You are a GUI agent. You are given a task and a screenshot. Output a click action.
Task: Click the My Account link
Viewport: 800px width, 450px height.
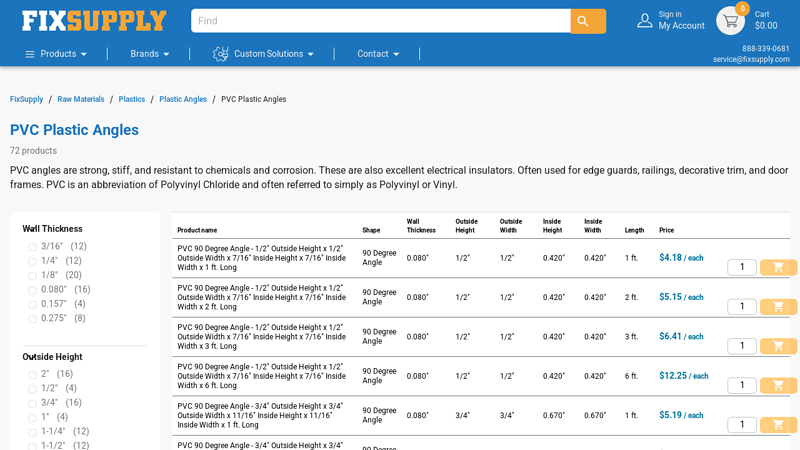[x=681, y=26]
